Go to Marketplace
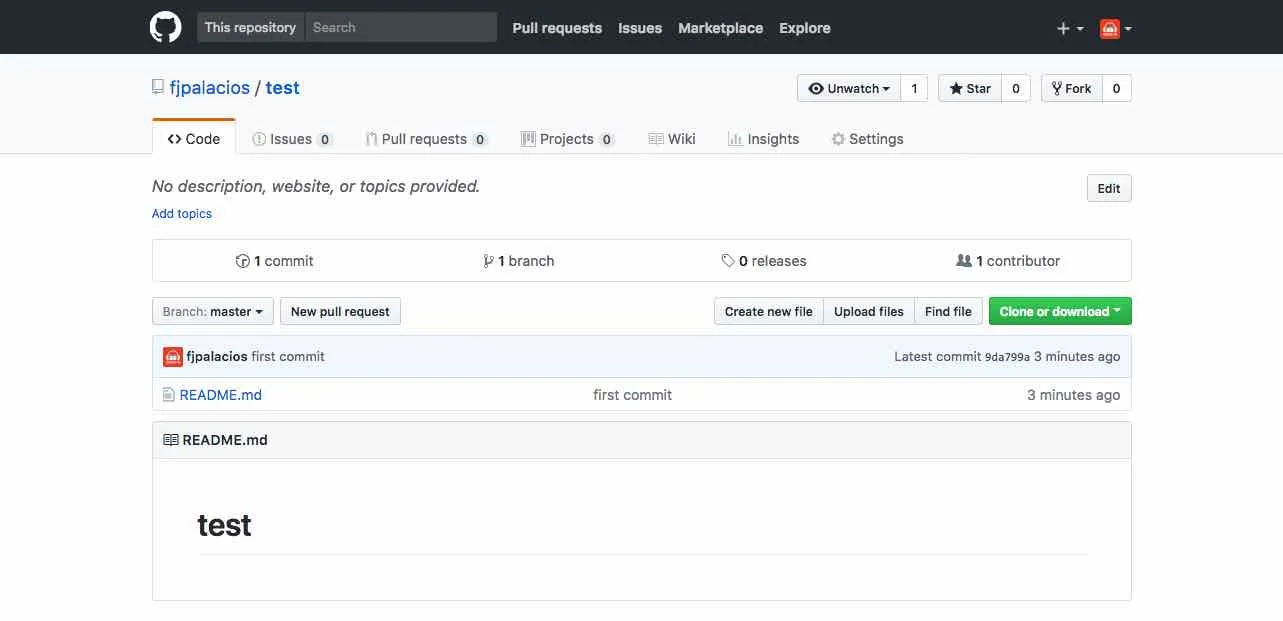This screenshot has width=1283, height=621. point(720,28)
